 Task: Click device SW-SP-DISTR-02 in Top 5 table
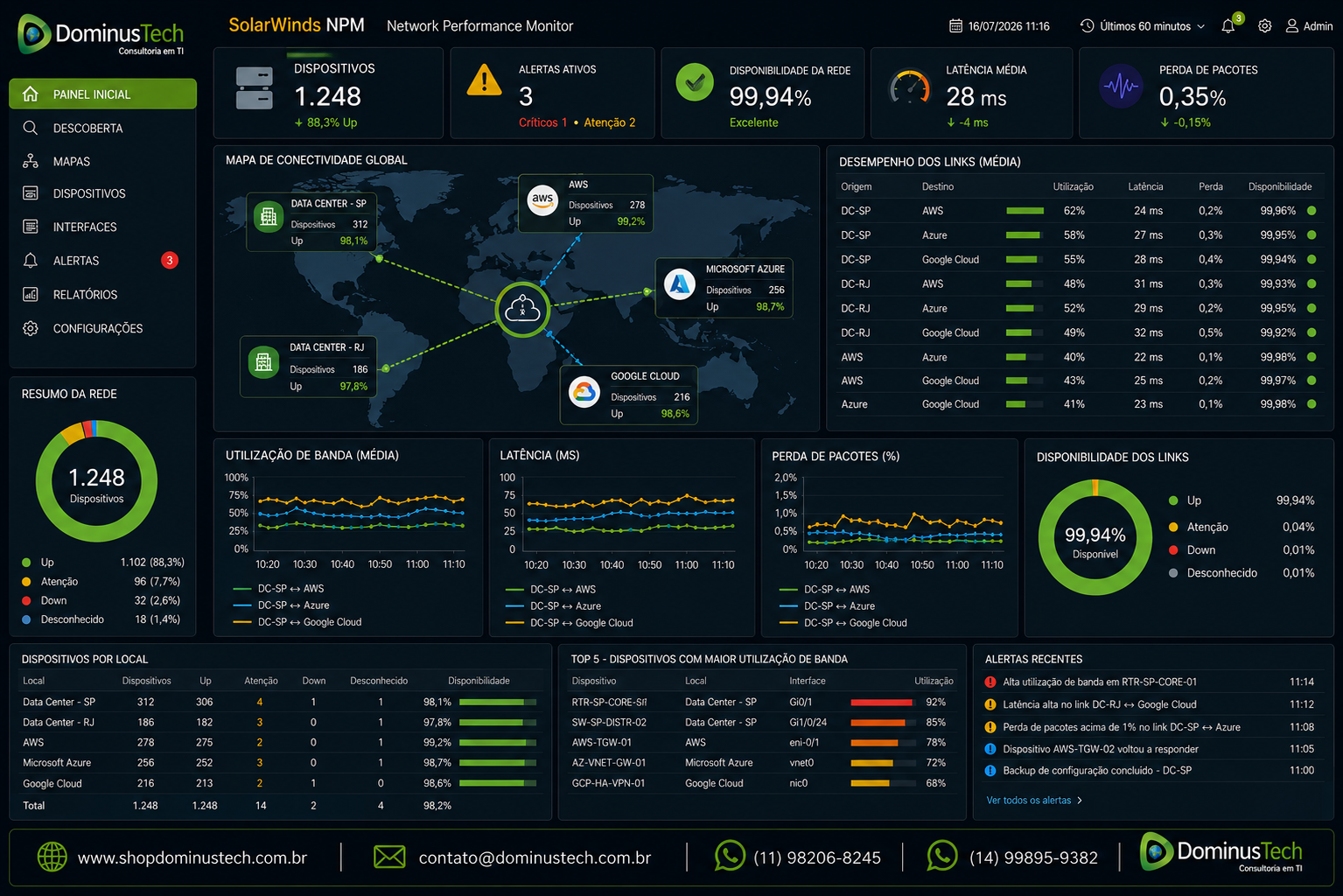pyautogui.click(x=609, y=722)
